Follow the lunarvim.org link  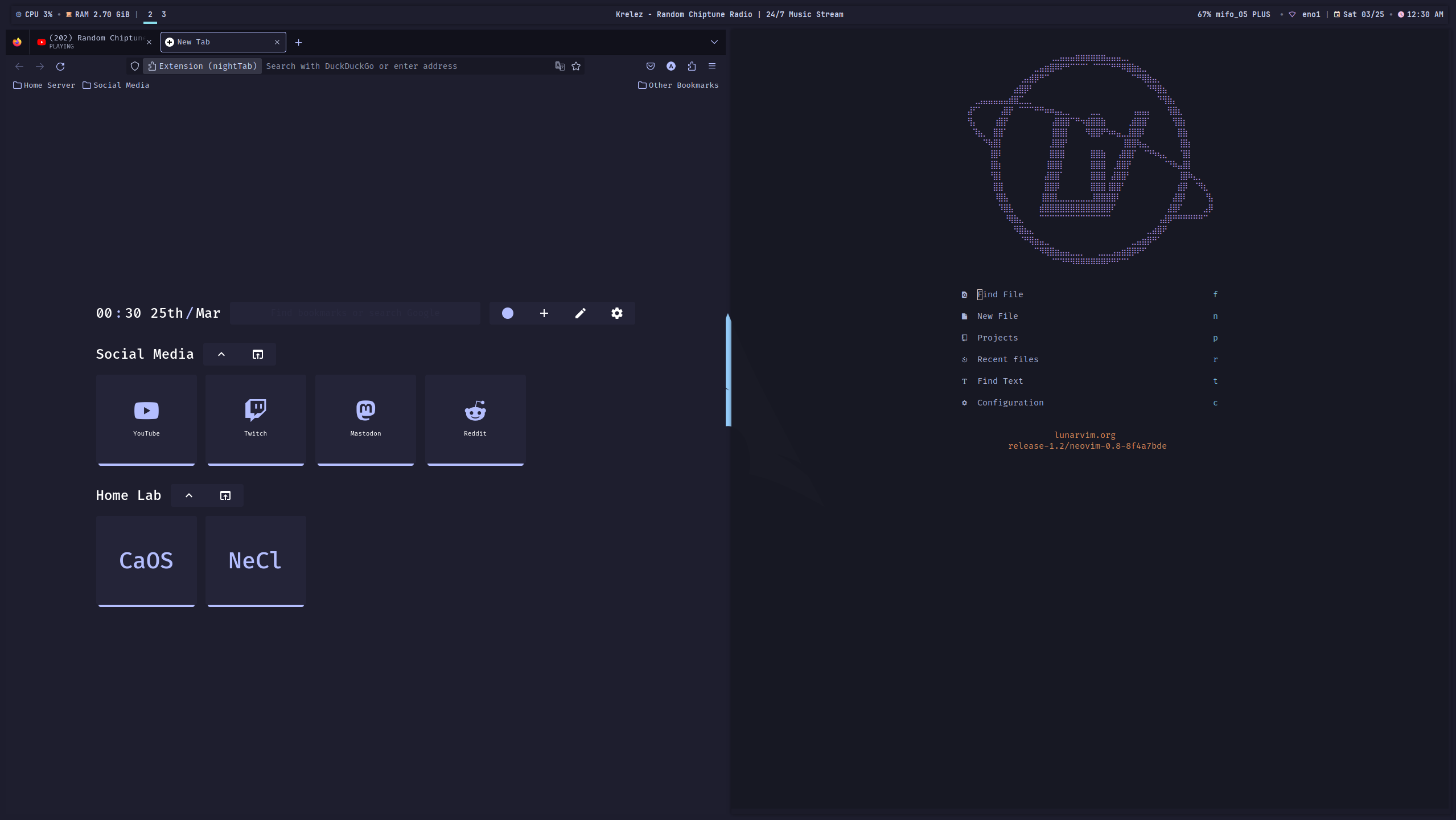1084,434
